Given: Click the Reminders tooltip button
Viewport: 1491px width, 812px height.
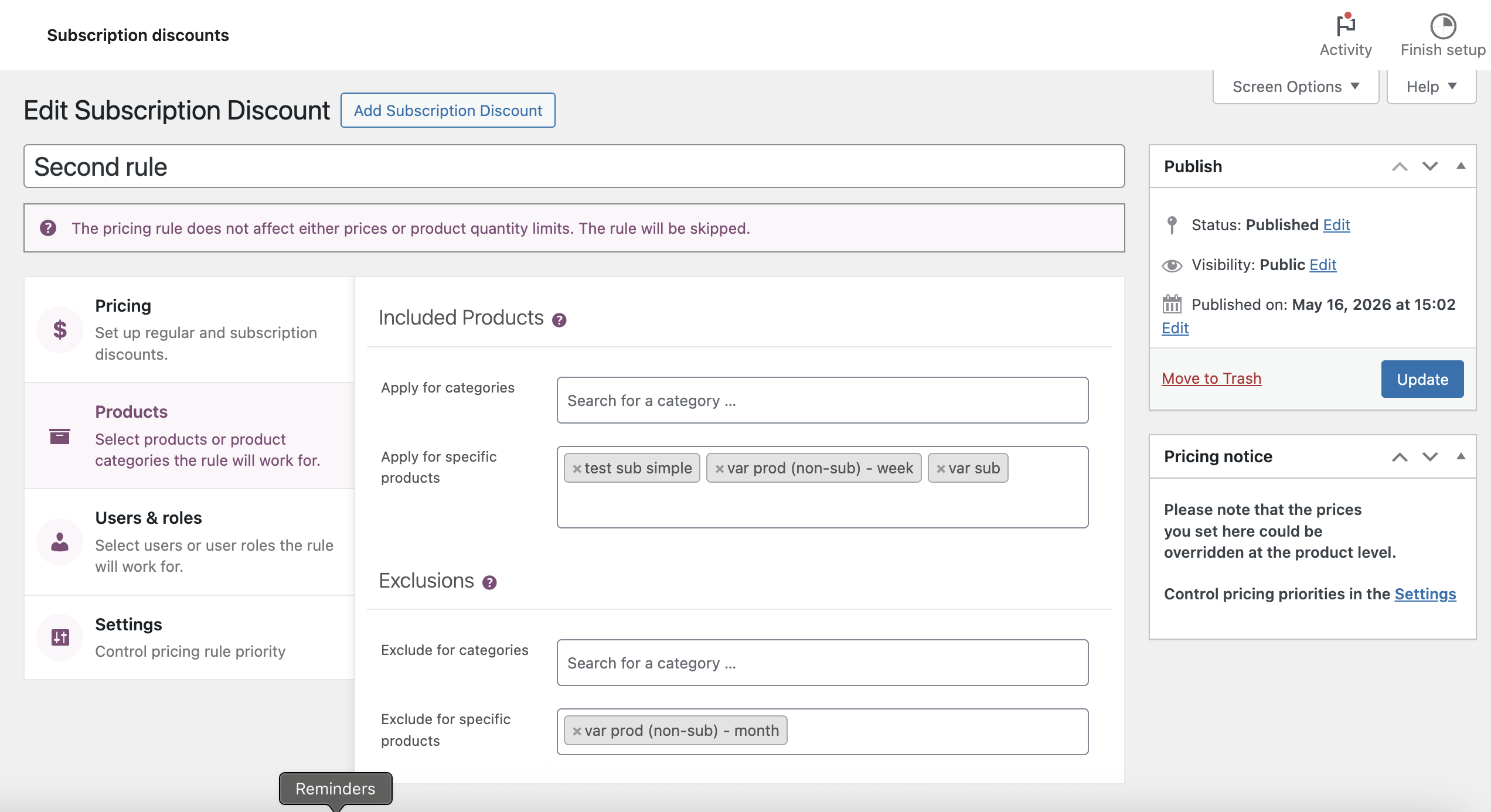Looking at the screenshot, I should coord(335,789).
